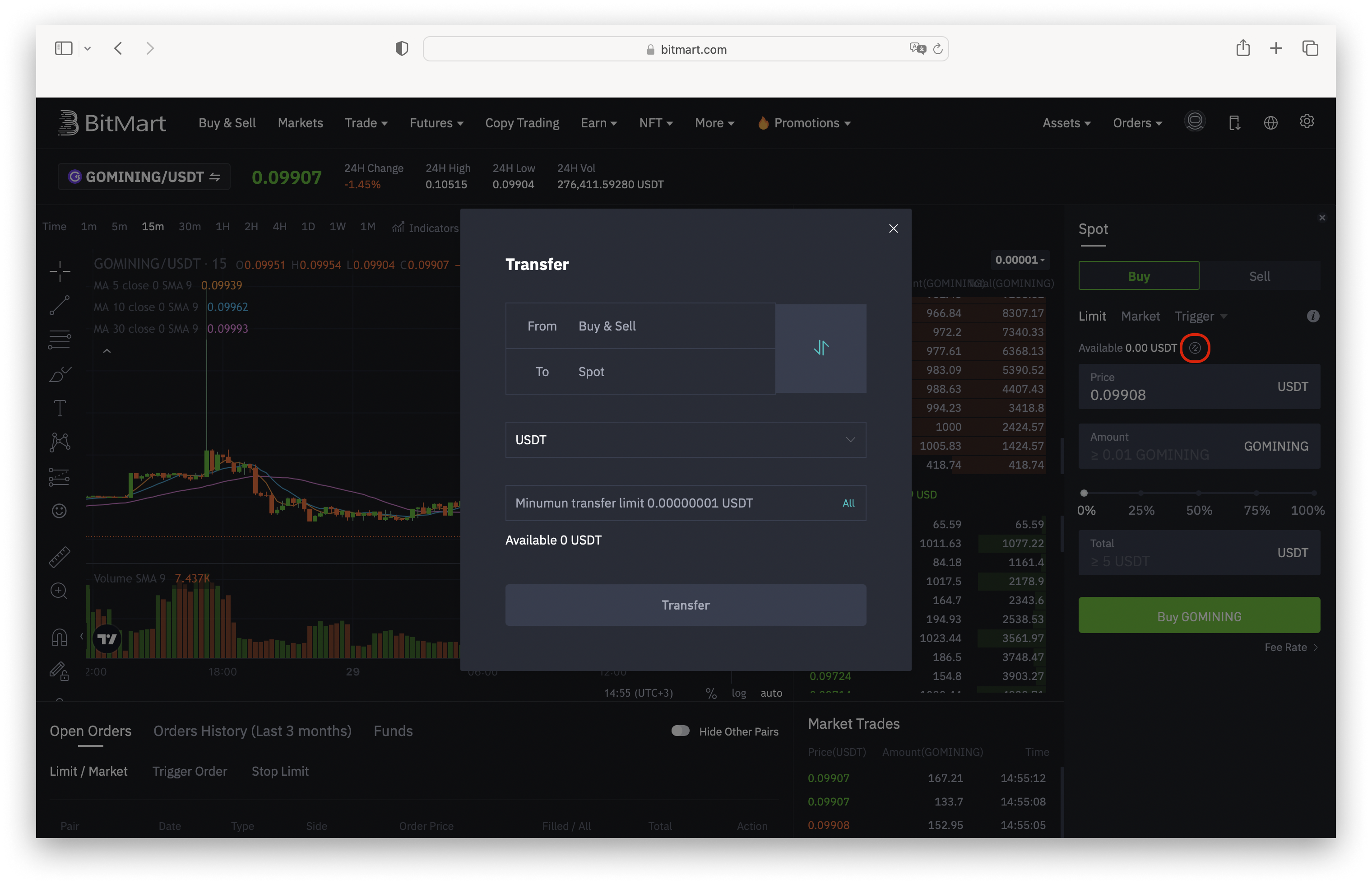Viewport: 1372px width, 885px height.
Task: Expand the Assets menu
Action: coord(1066,123)
